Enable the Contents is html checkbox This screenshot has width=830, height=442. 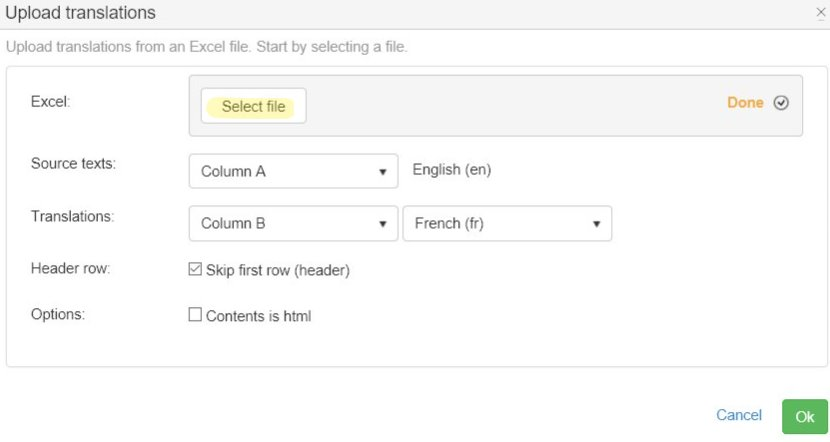coord(195,316)
